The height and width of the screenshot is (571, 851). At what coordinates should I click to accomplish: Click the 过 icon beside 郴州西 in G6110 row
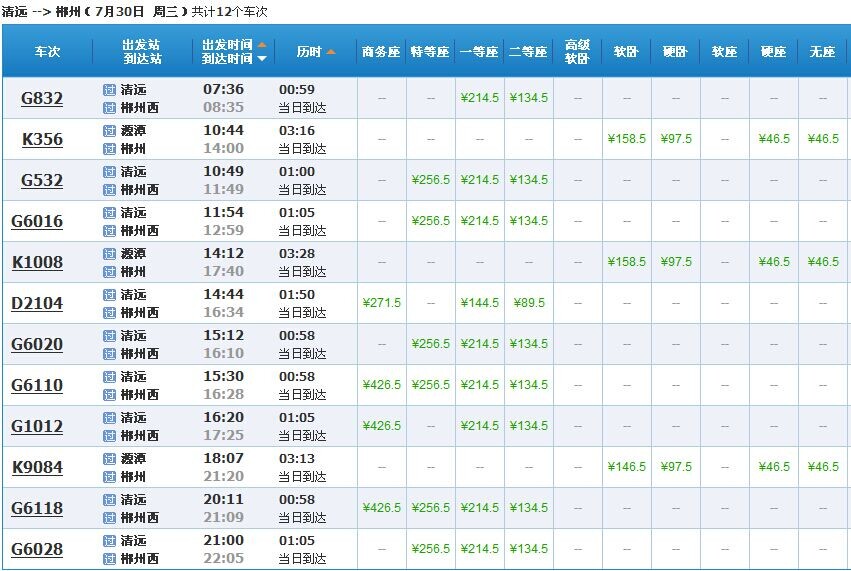(109, 394)
